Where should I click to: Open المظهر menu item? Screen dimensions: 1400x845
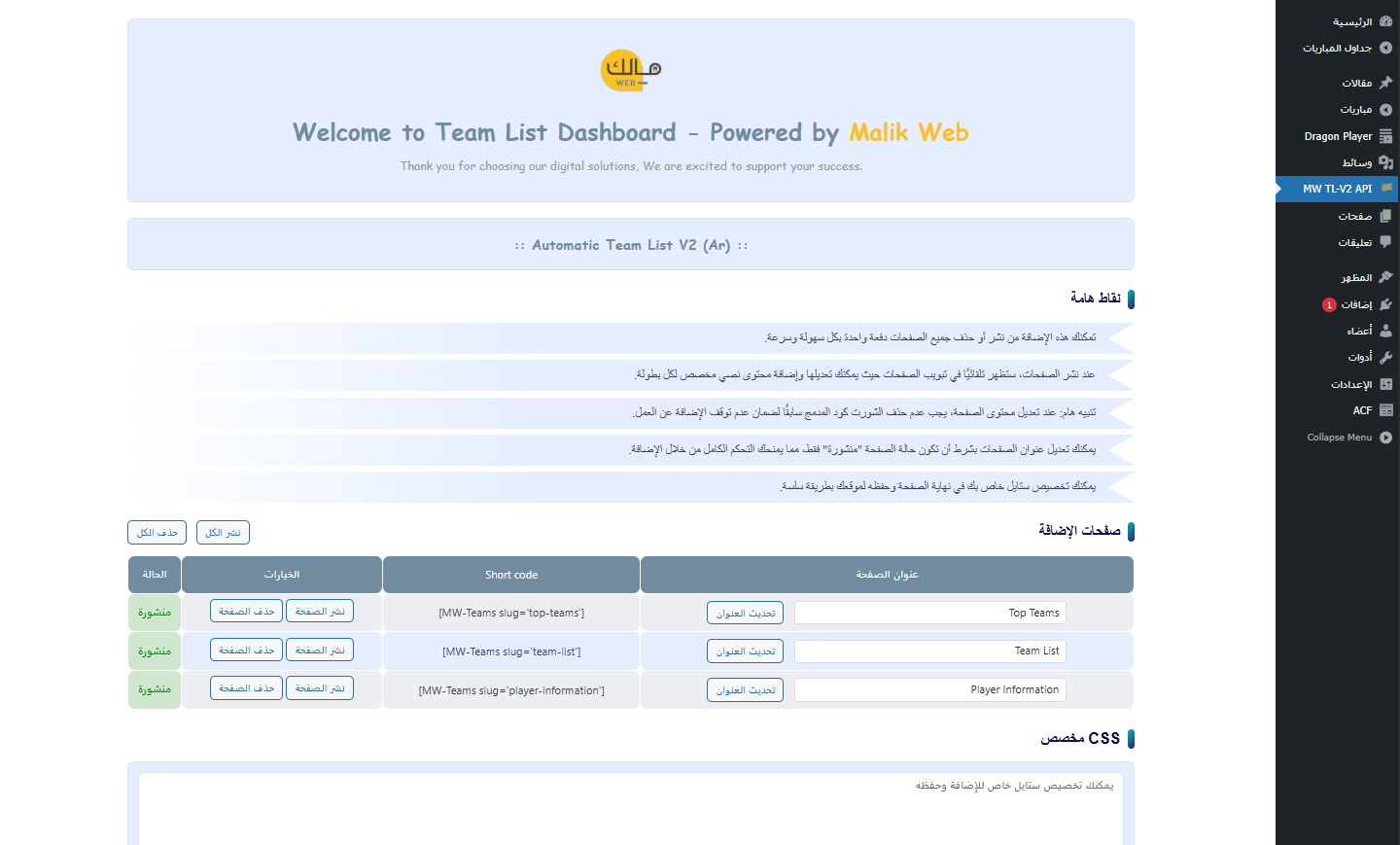(1356, 277)
